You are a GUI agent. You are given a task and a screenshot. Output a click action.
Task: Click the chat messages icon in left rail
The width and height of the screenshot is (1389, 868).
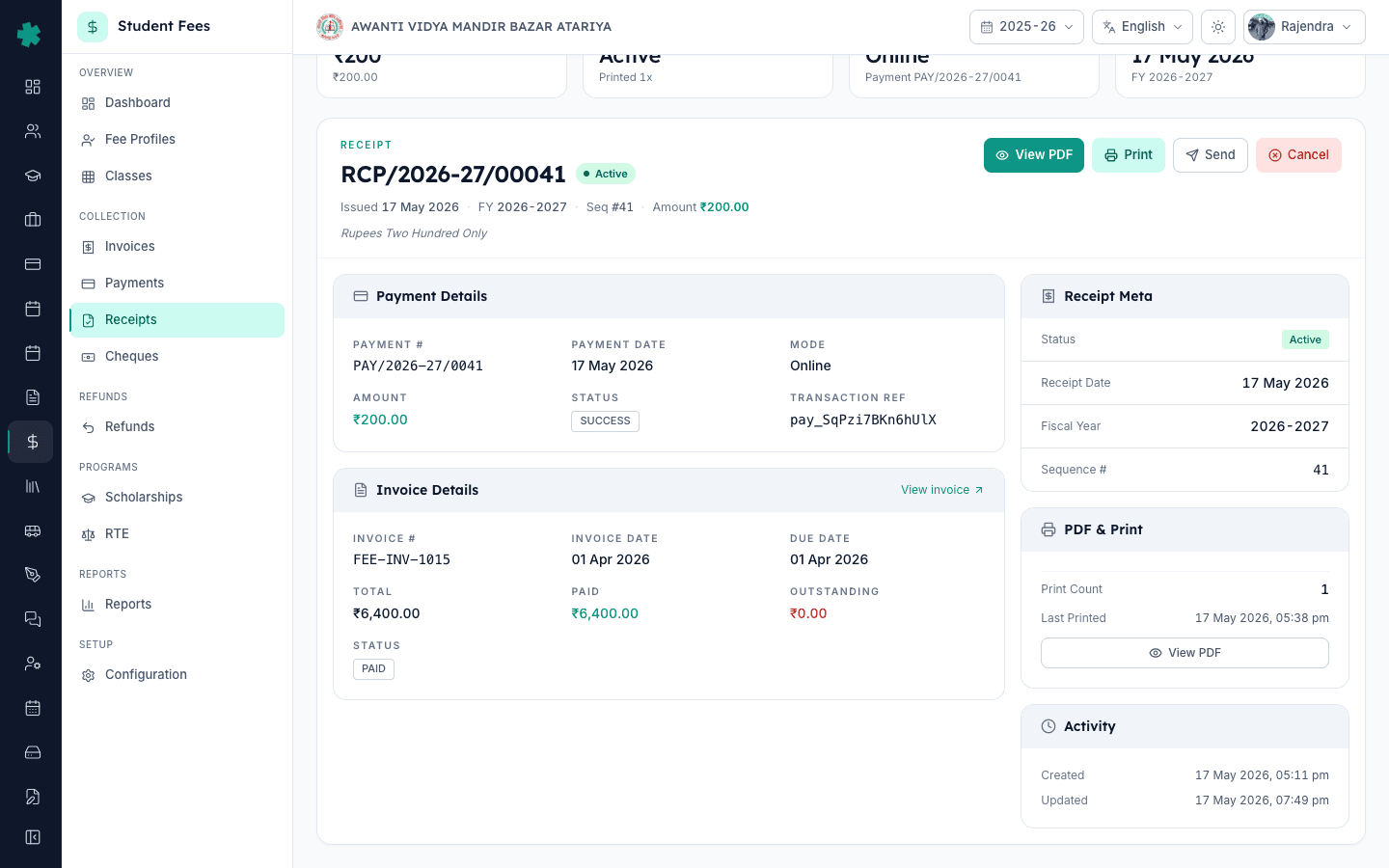click(32, 619)
